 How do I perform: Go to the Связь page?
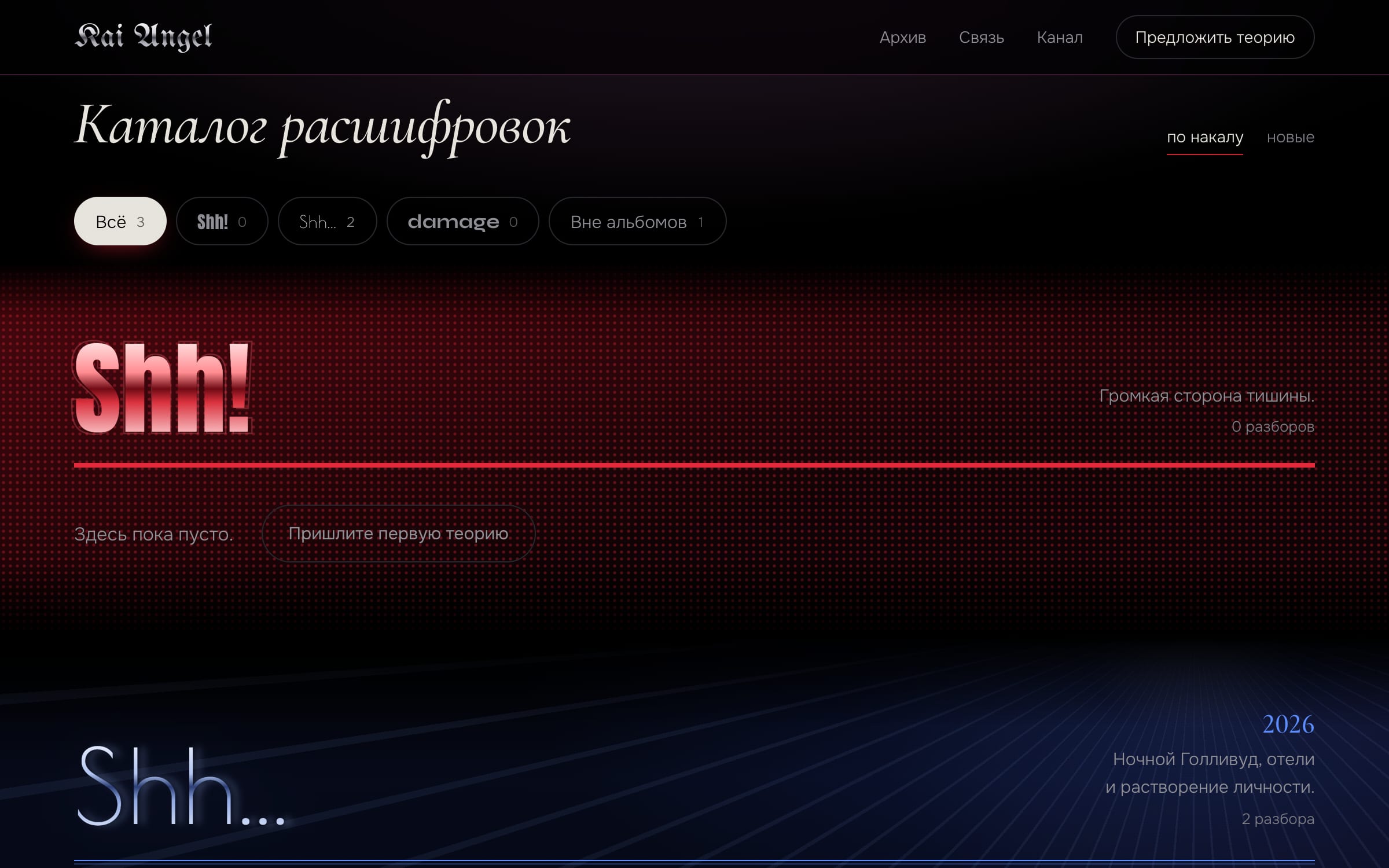point(982,38)
